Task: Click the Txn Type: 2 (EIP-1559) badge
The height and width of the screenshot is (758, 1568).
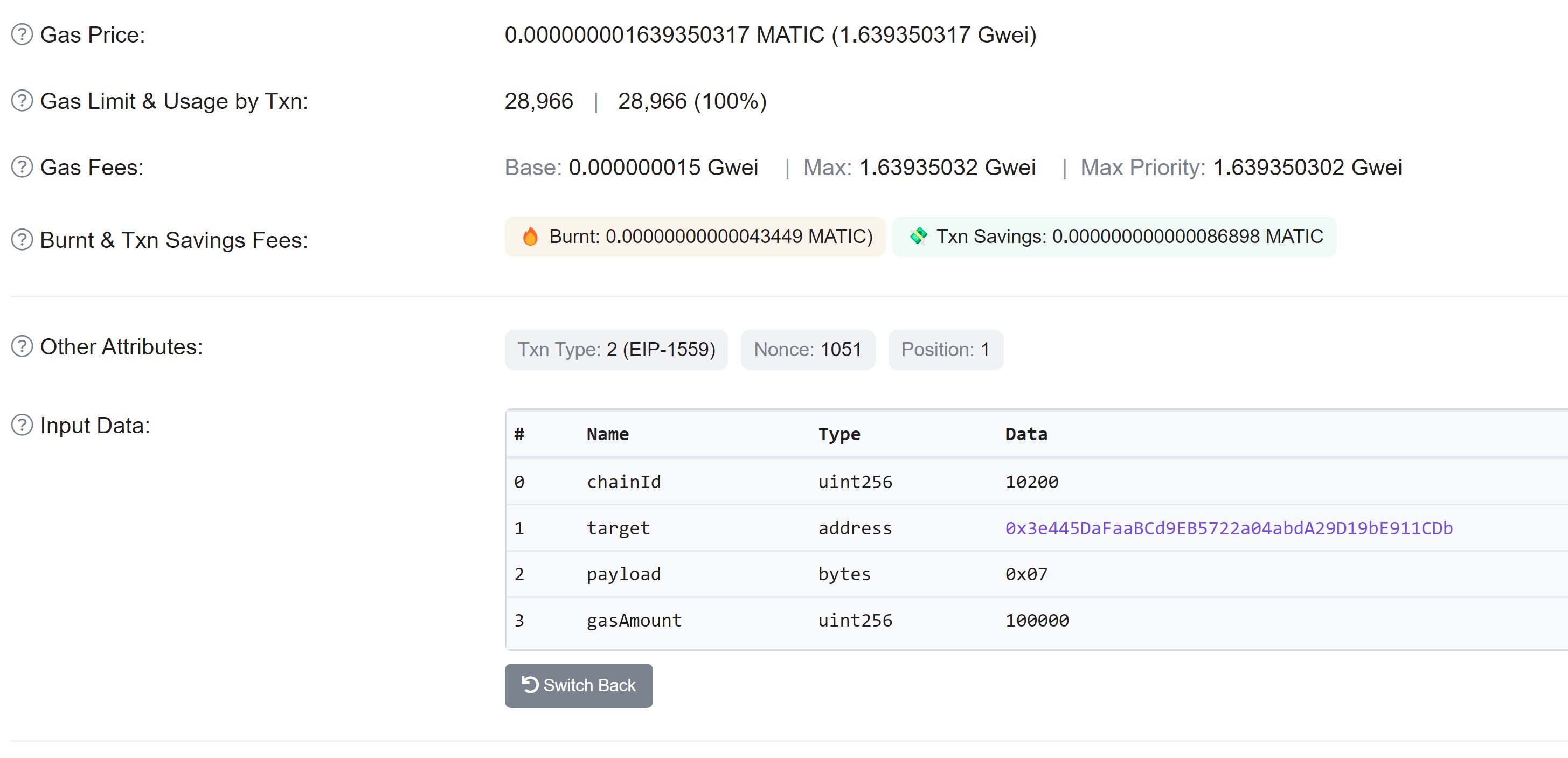Action: click(x=616, y=350)
